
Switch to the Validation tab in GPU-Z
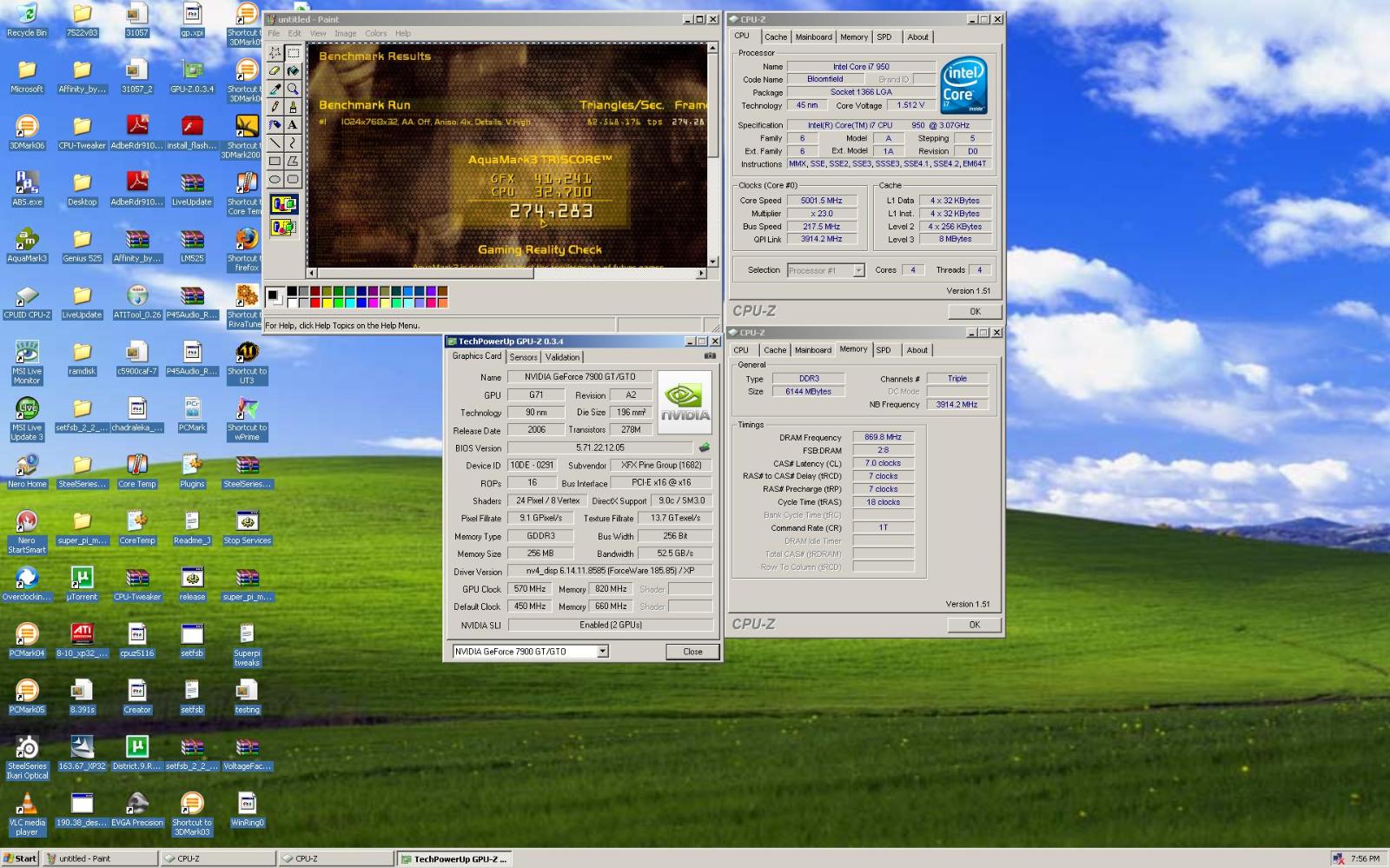click(x=562, y=357)
